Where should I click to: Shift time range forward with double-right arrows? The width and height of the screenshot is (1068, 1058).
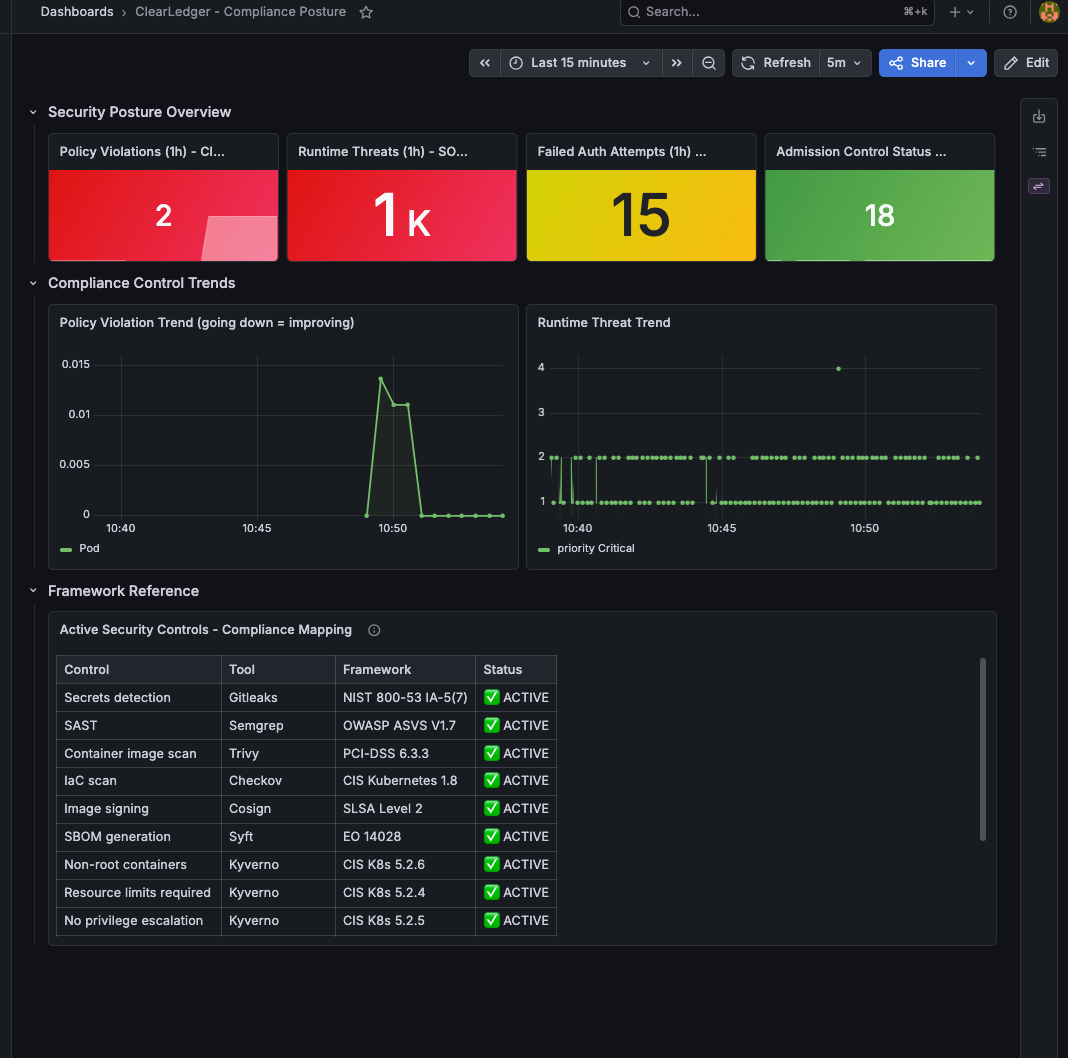[676, 63]
